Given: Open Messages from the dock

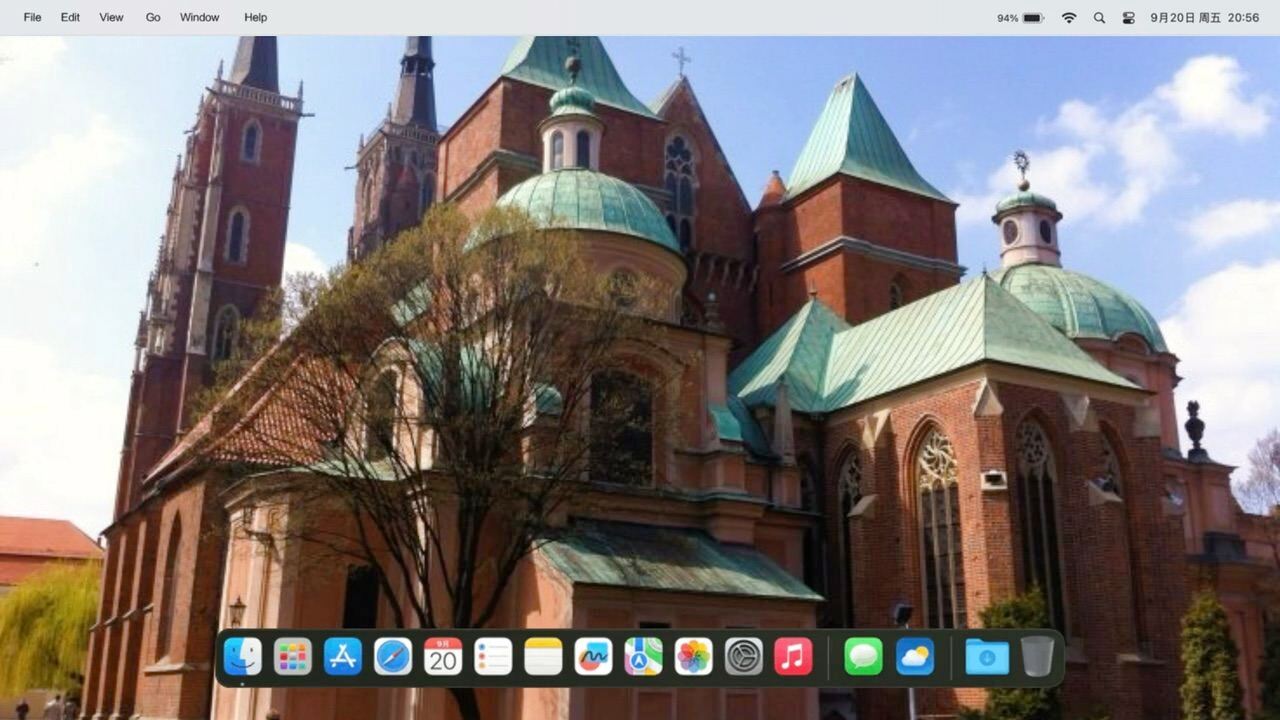Looking at the screenshot, I should pos(863,657).
